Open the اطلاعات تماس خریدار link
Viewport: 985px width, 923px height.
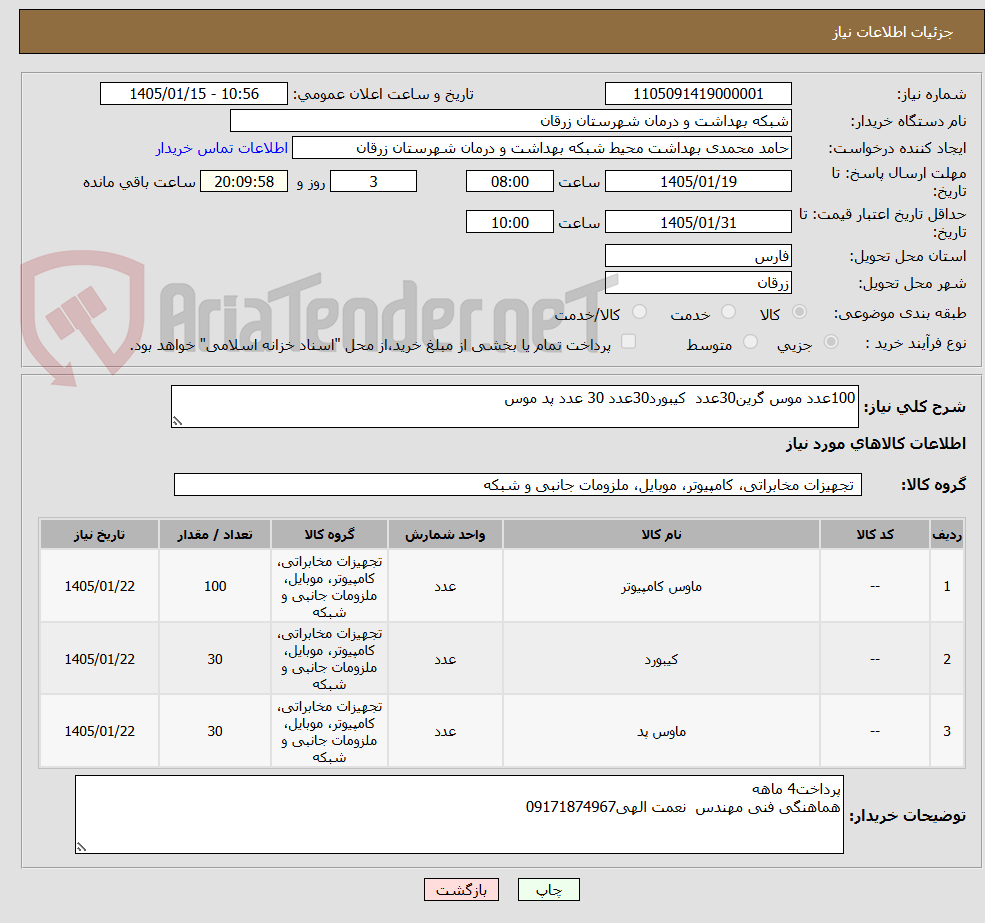(x=222, y=148)
